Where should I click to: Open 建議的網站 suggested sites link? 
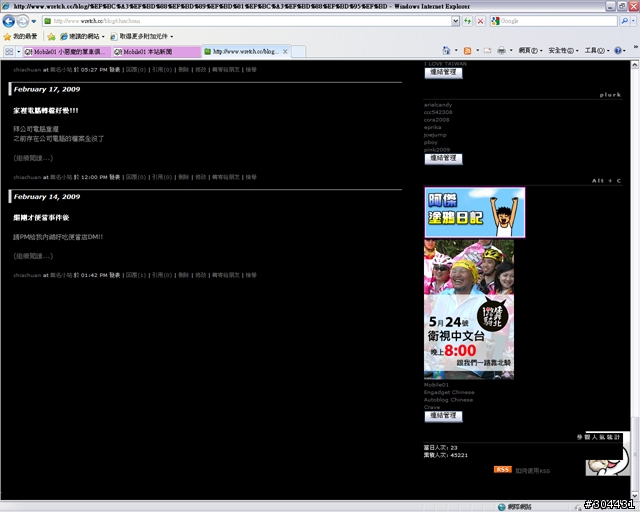click(x=82, y=36)
